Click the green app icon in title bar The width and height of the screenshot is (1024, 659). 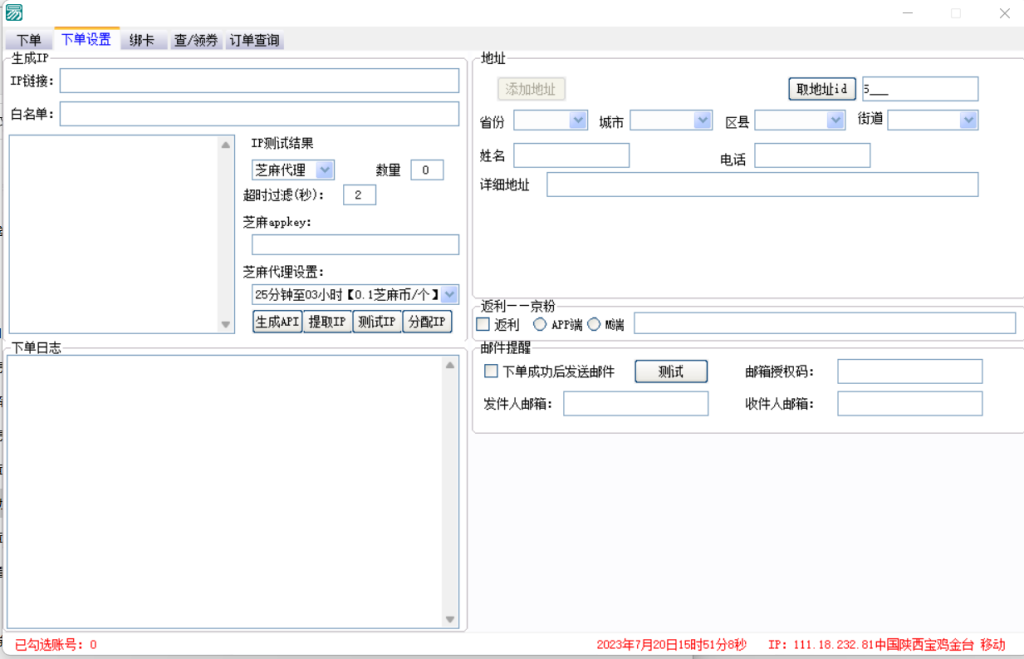[14, 13]
